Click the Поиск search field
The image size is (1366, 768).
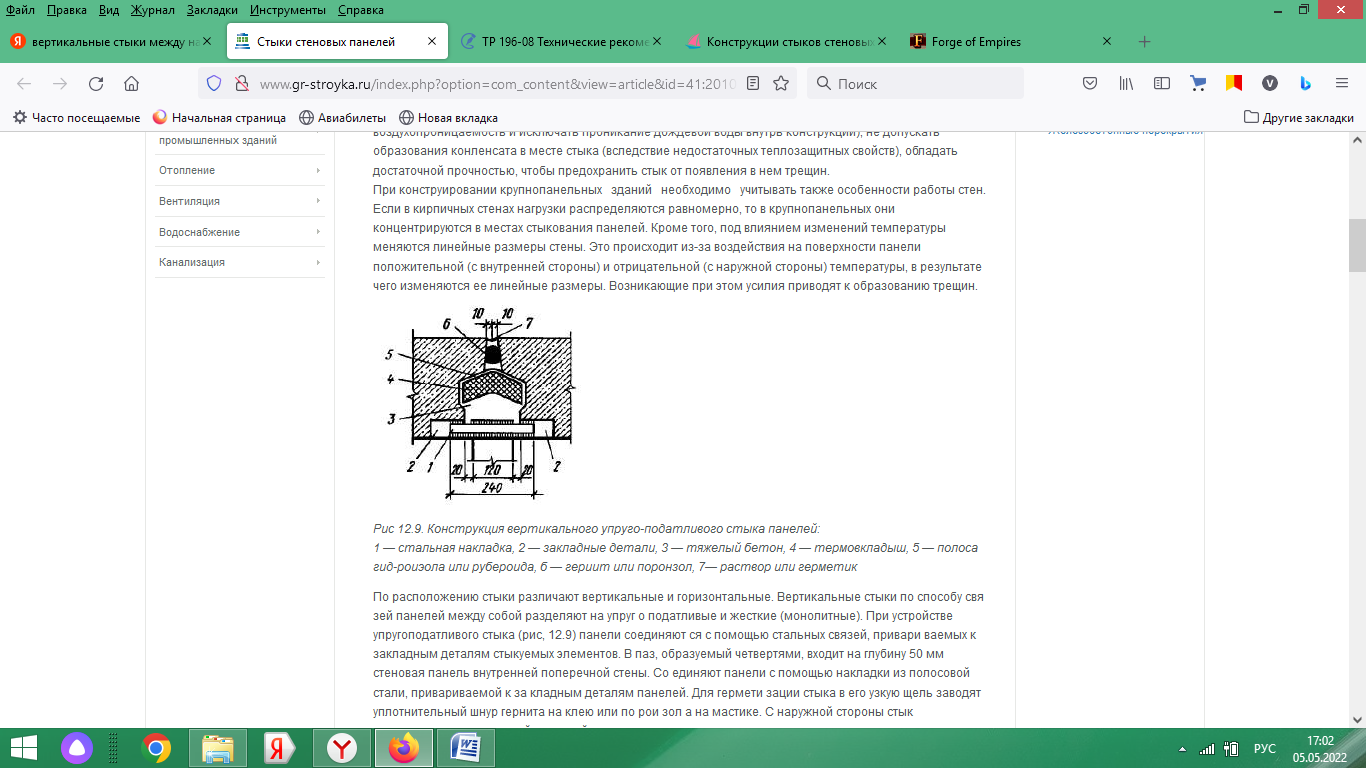tap(915, 84)
